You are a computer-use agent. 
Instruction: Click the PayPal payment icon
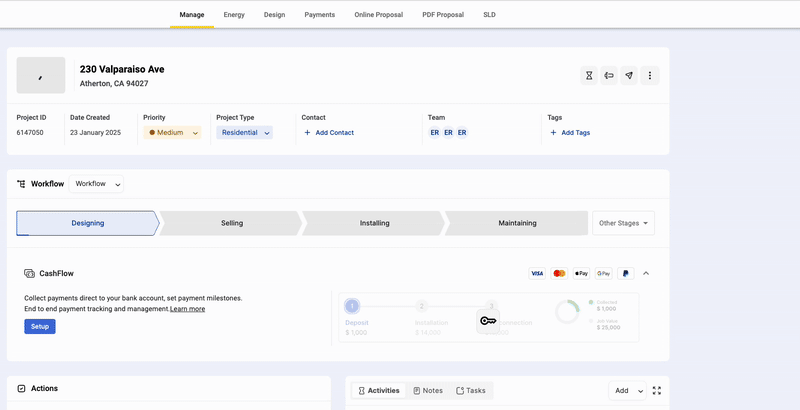[x=626, y=273]
